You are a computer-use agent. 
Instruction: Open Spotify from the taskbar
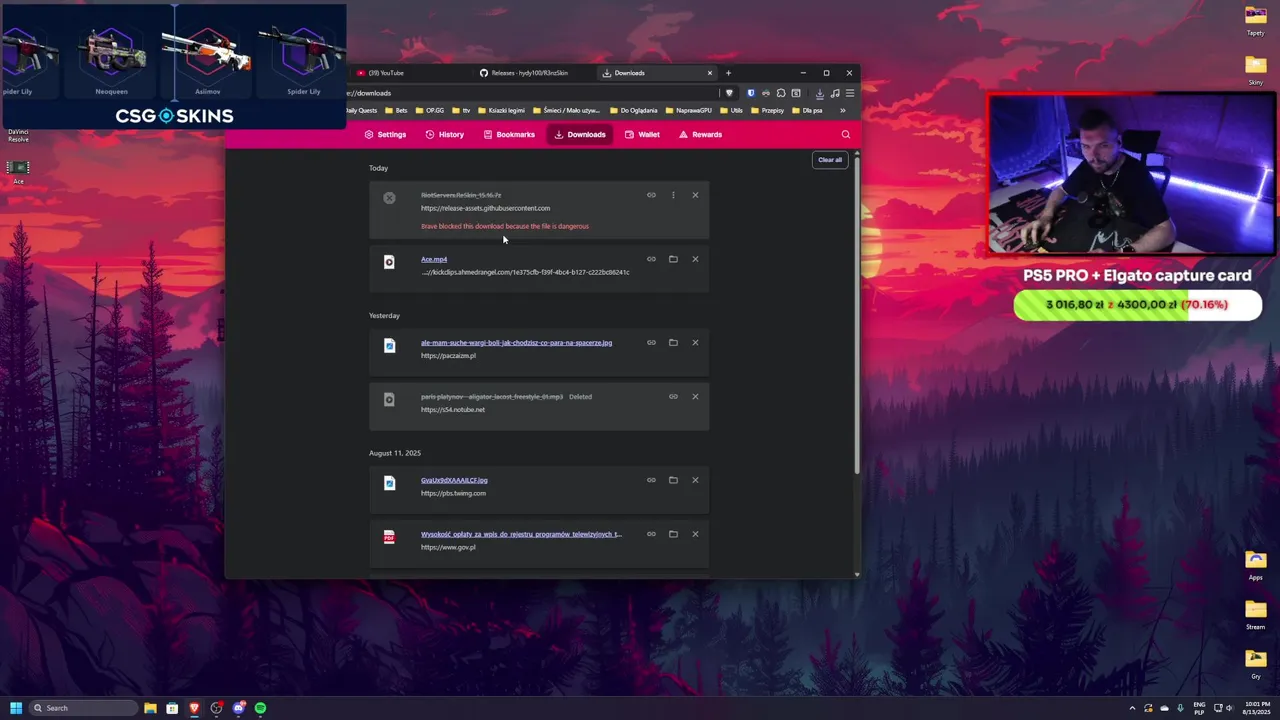click(260, 708)
